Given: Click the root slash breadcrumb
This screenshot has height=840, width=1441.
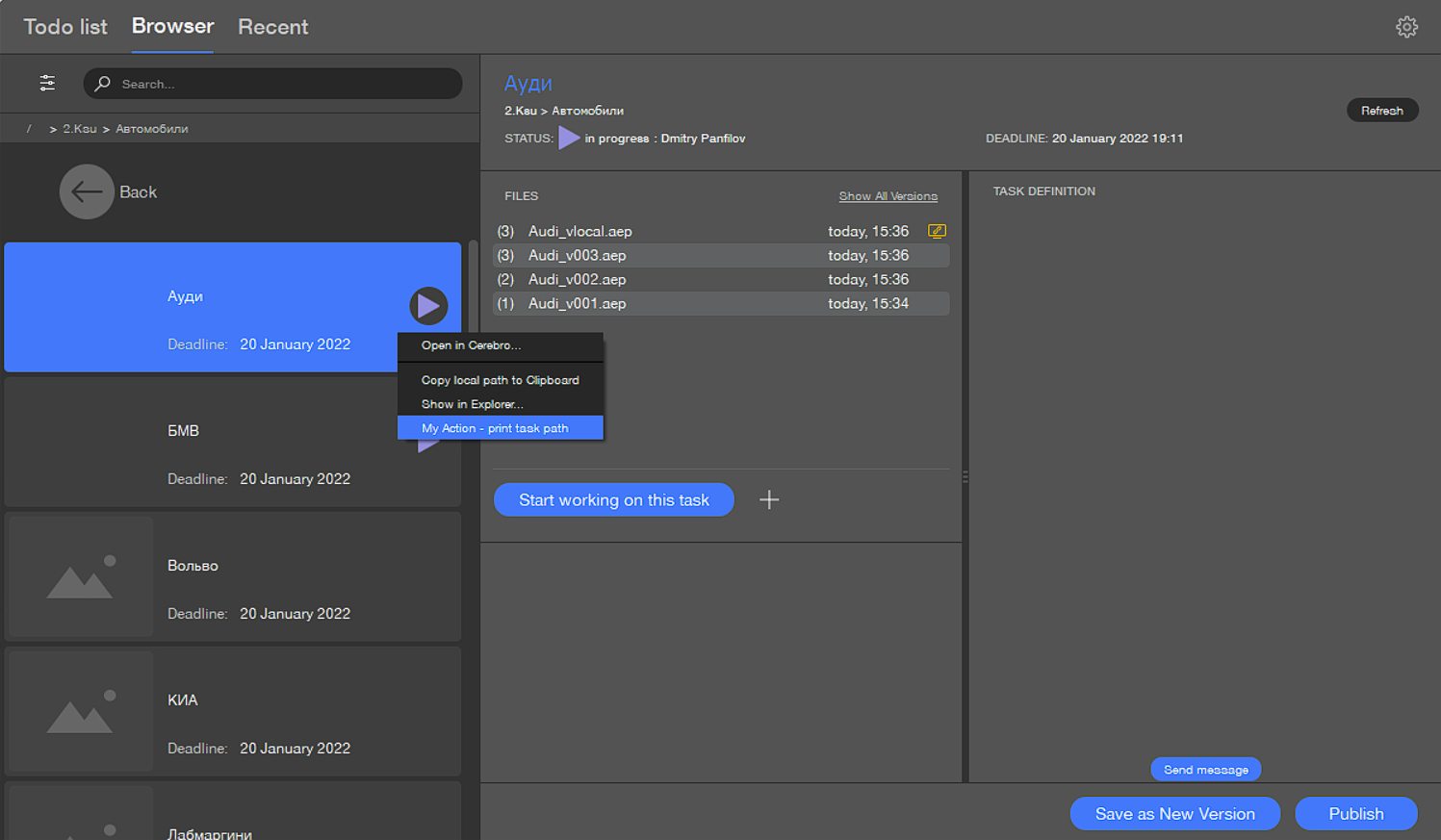Looking at the screenshot, I should tap(29, 129).
